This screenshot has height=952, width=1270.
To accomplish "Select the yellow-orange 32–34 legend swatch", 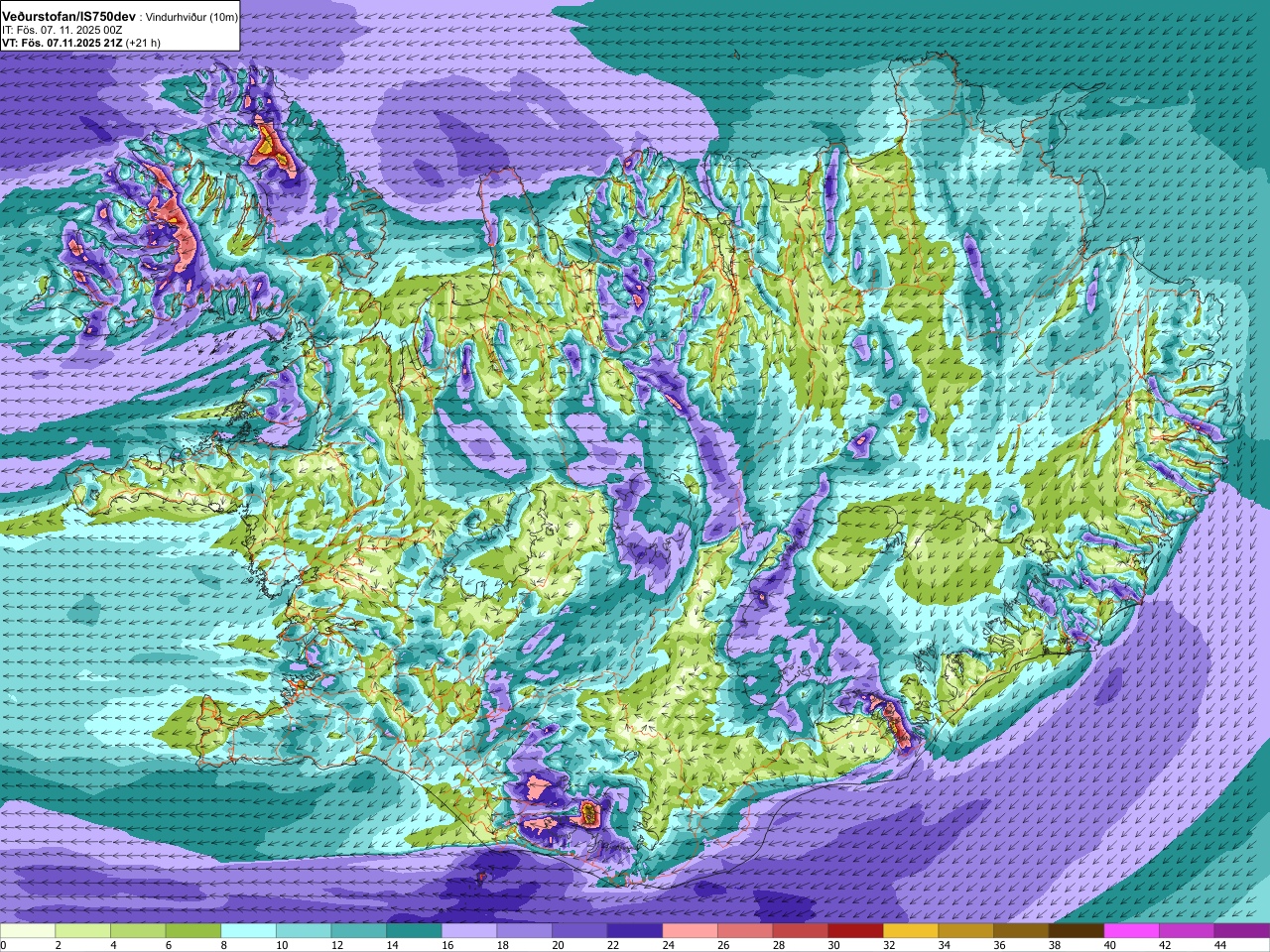I will pyautogui.click(x=911, y=931).
